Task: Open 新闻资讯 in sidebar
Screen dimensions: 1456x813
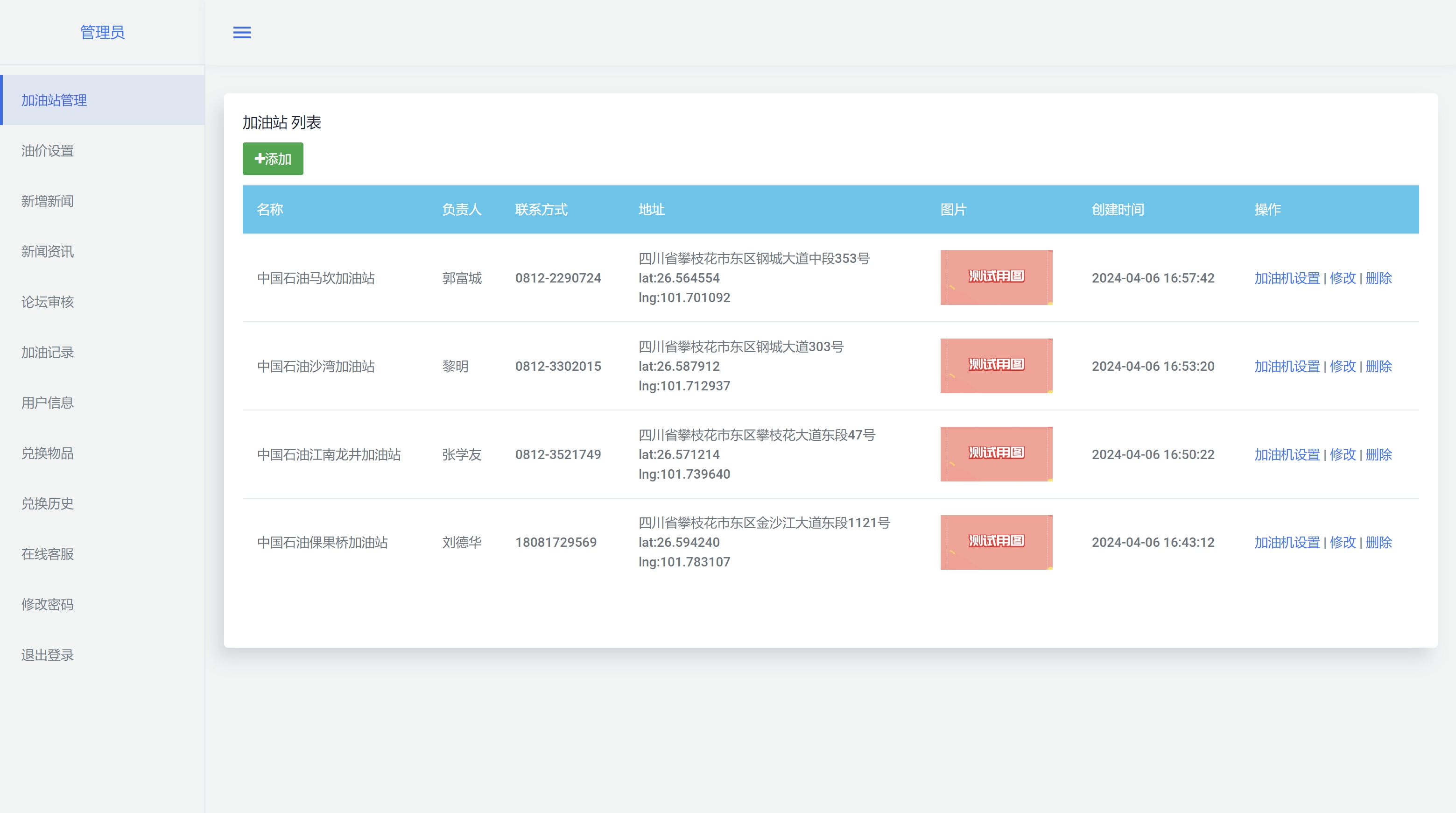Action: coord(102,252)
